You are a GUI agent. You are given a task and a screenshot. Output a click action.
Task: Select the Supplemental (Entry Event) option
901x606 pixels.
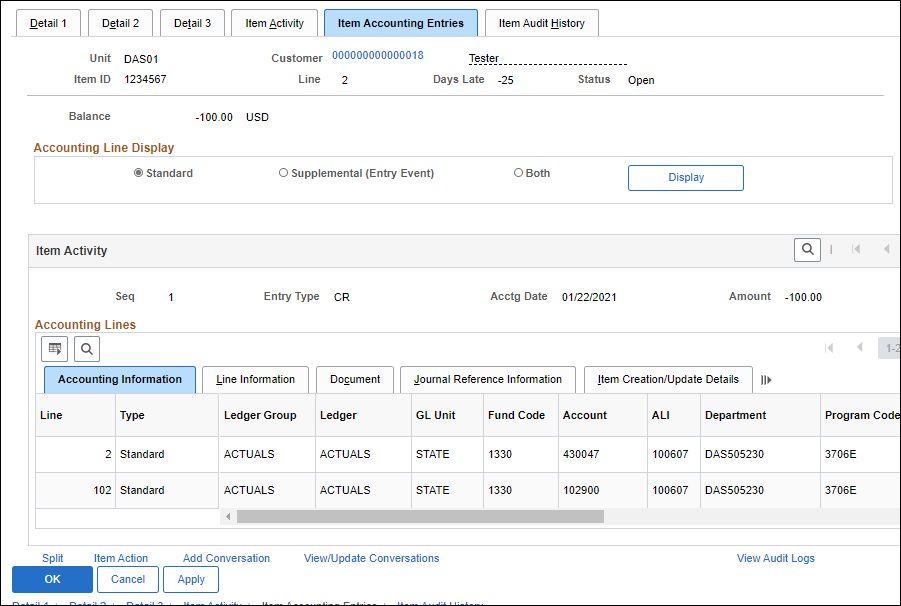pyautogui.click(x=283, y=172)
